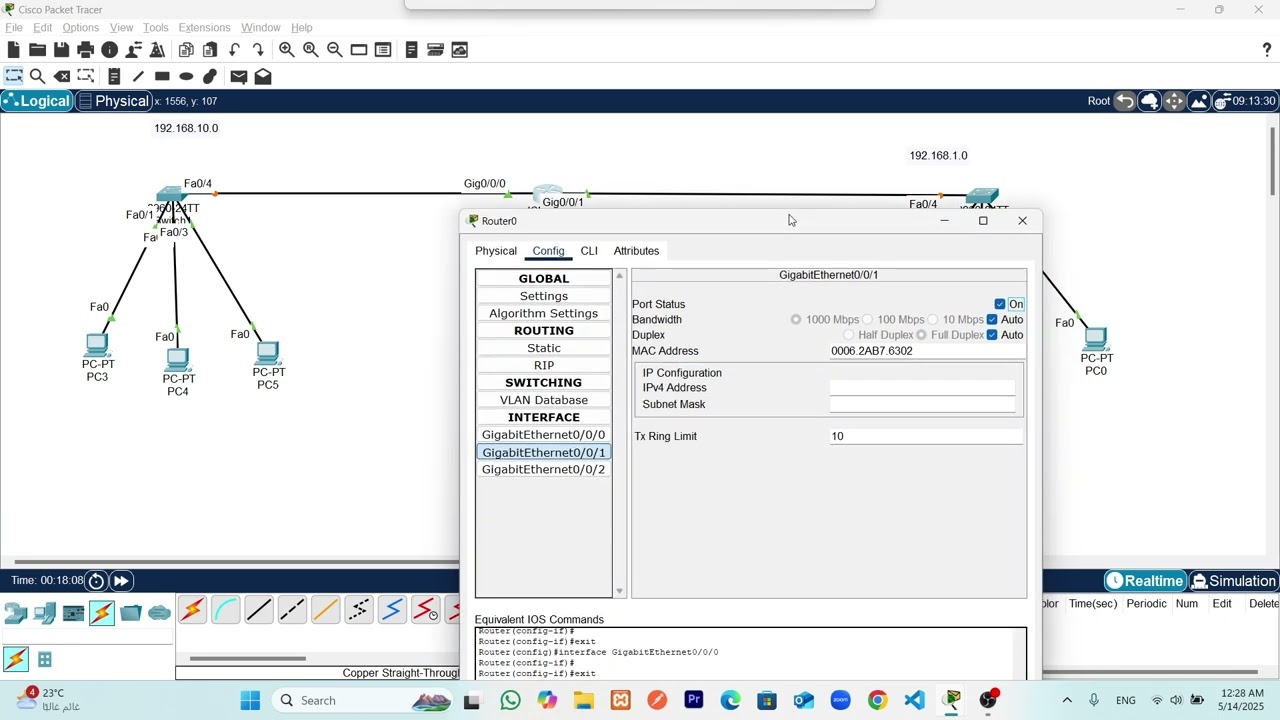Image resolution: width=1280 pixels, height=720 pixels.
Task: Select the Inspect magnifier tool
Action: pyautogui.click(x=37, y=76)
